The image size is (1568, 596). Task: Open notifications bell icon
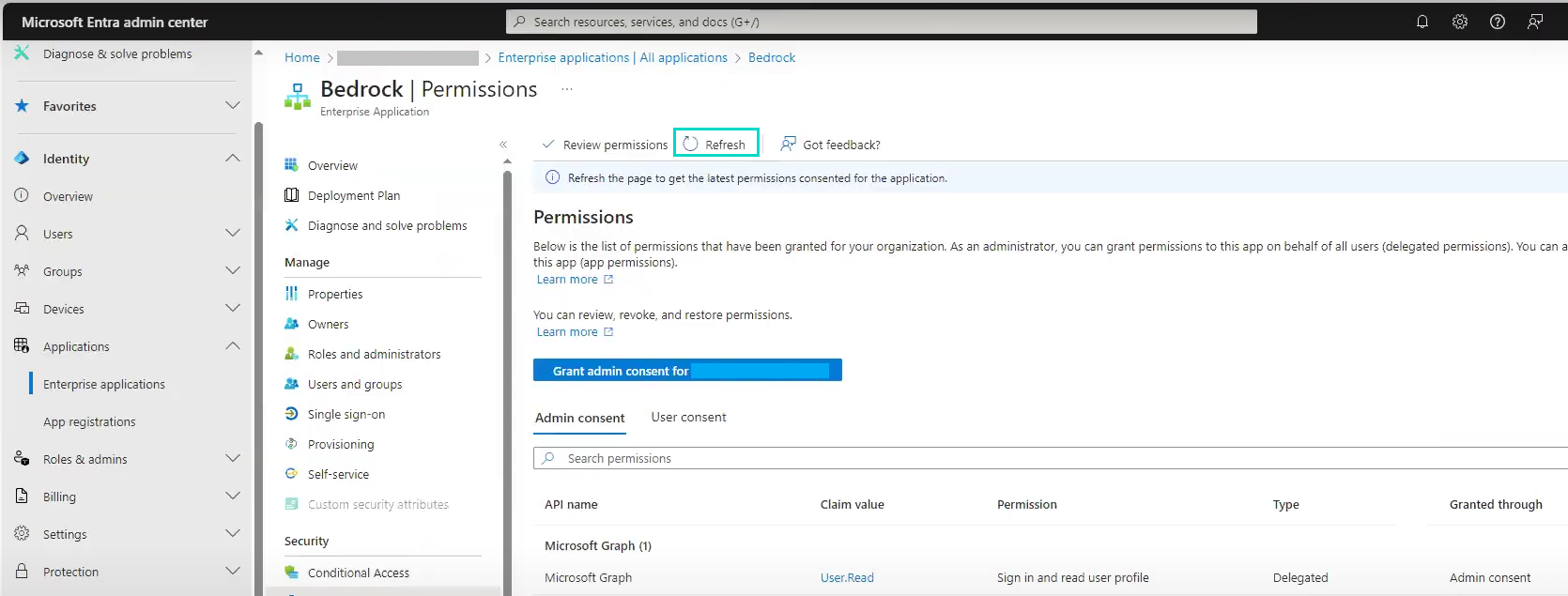(1422, 22)
